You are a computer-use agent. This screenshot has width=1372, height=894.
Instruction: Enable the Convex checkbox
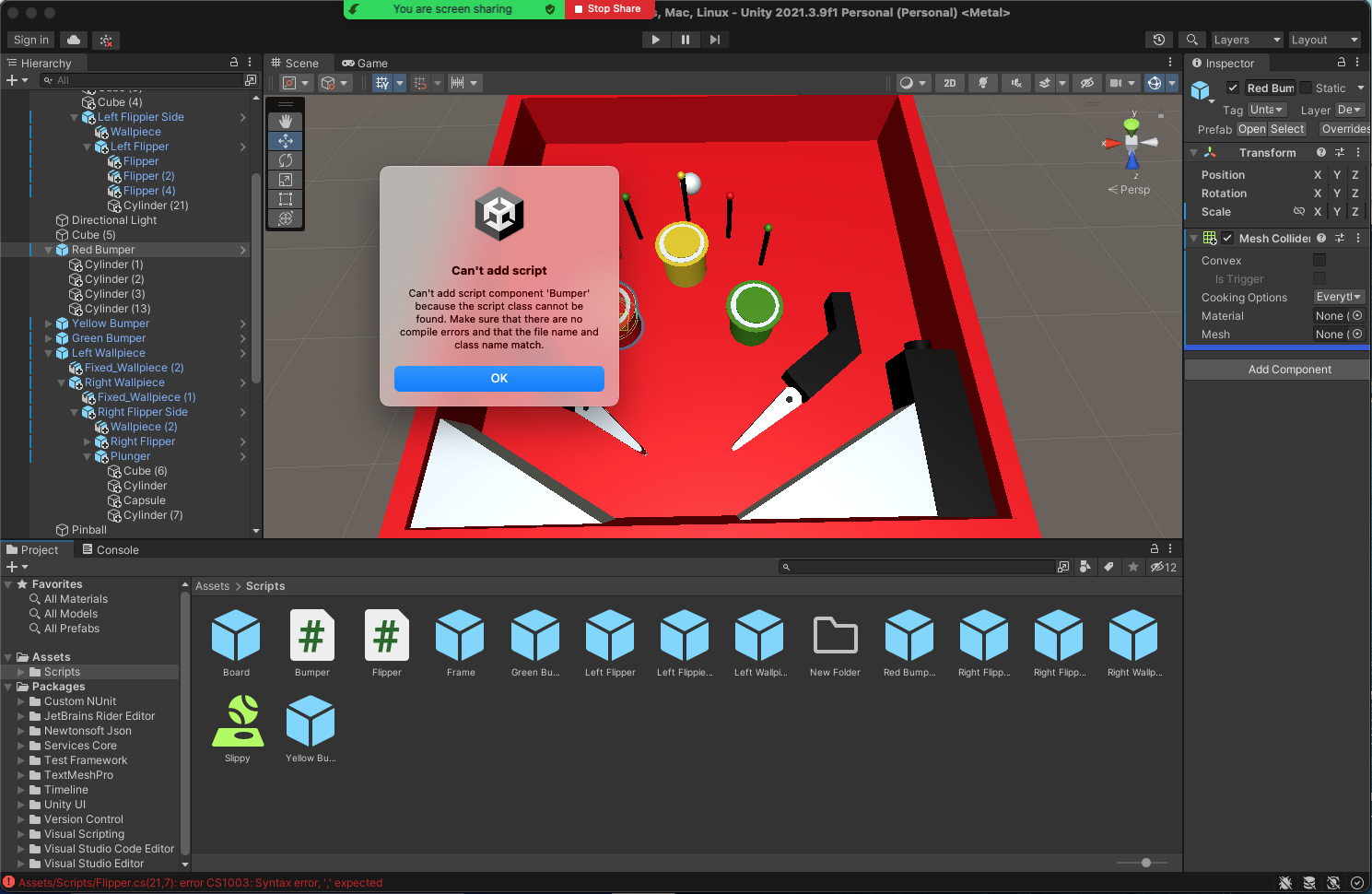pyautogui.click(x=1319, y=261)
